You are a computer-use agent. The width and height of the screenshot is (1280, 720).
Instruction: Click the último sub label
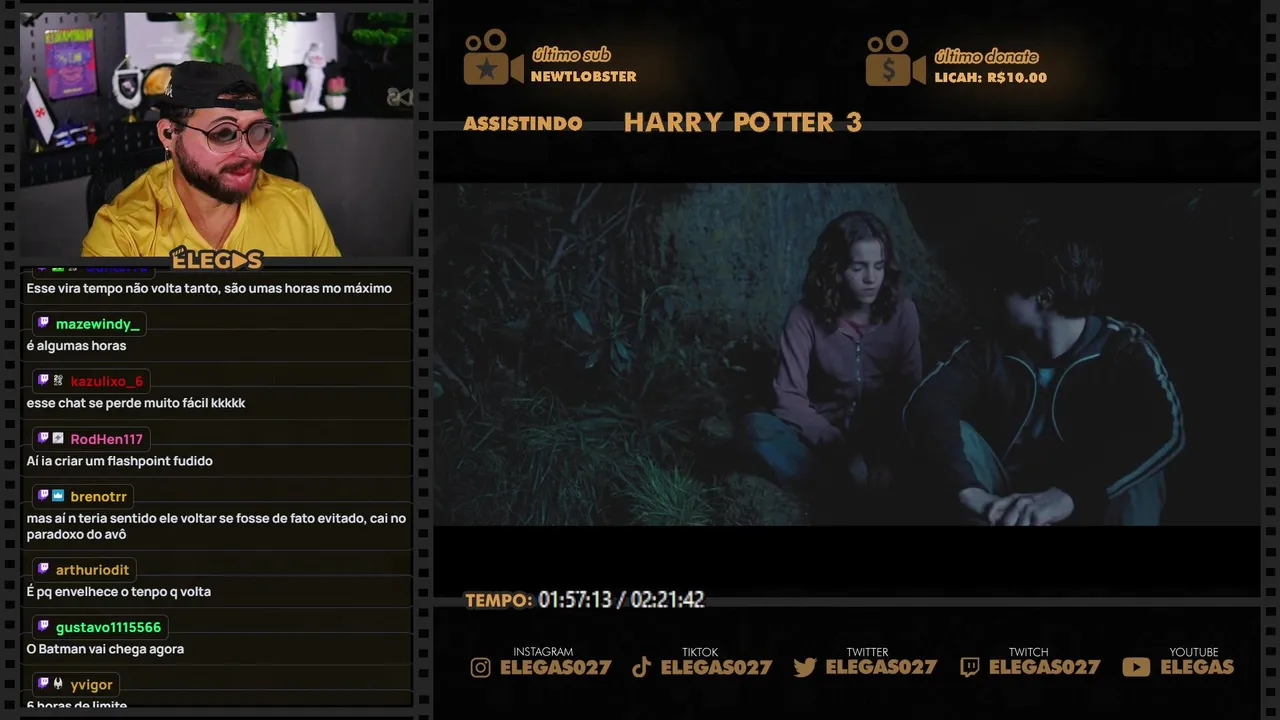(x=571, y=55)
